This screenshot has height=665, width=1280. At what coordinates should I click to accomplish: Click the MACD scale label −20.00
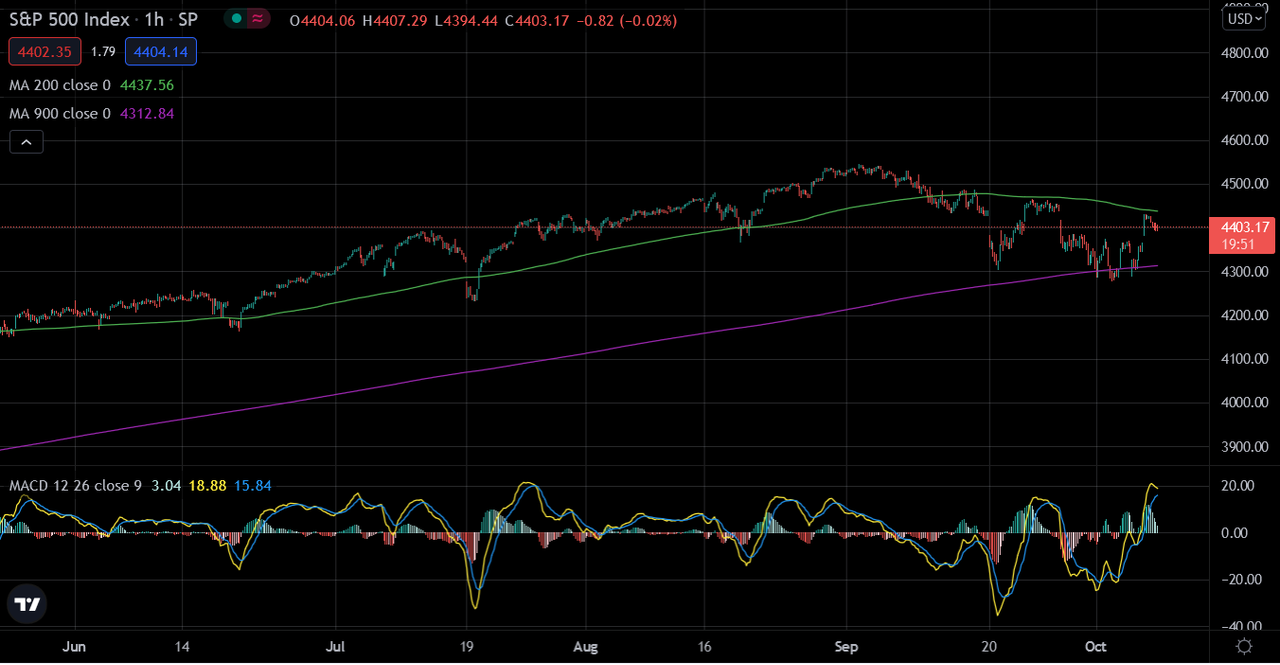1240,579
